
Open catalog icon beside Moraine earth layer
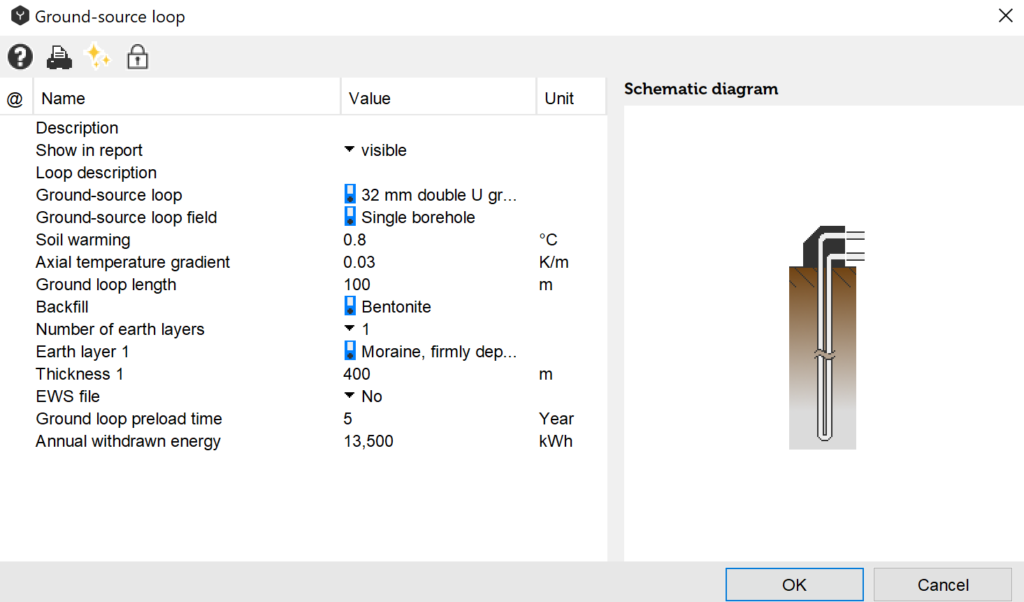[350, 351]
